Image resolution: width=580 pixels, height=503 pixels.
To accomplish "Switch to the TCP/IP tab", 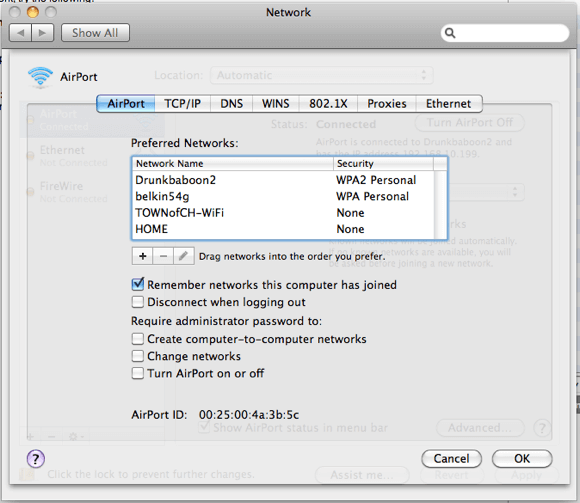I will pos(183,104).
